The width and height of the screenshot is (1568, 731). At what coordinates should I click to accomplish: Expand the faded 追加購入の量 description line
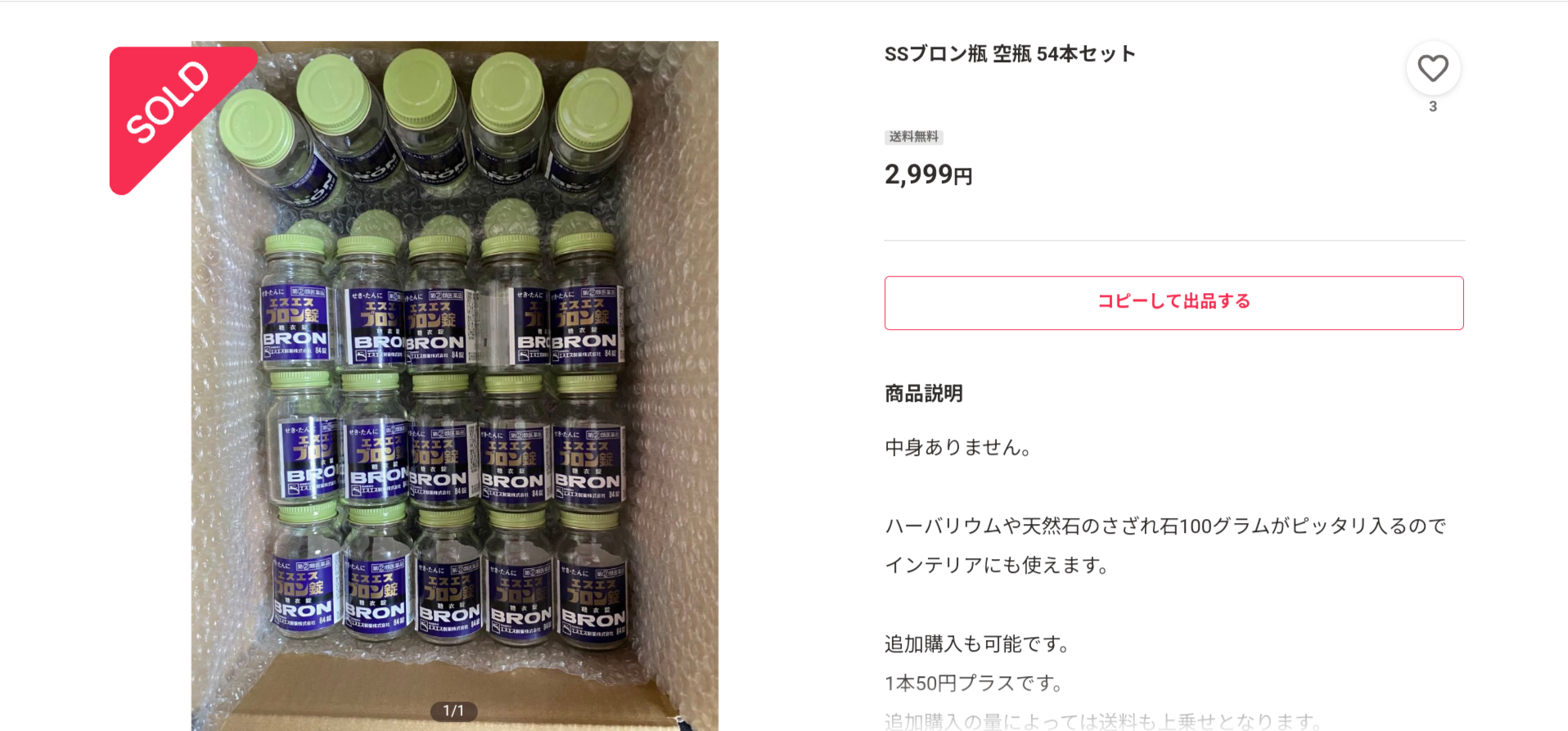1102,721
